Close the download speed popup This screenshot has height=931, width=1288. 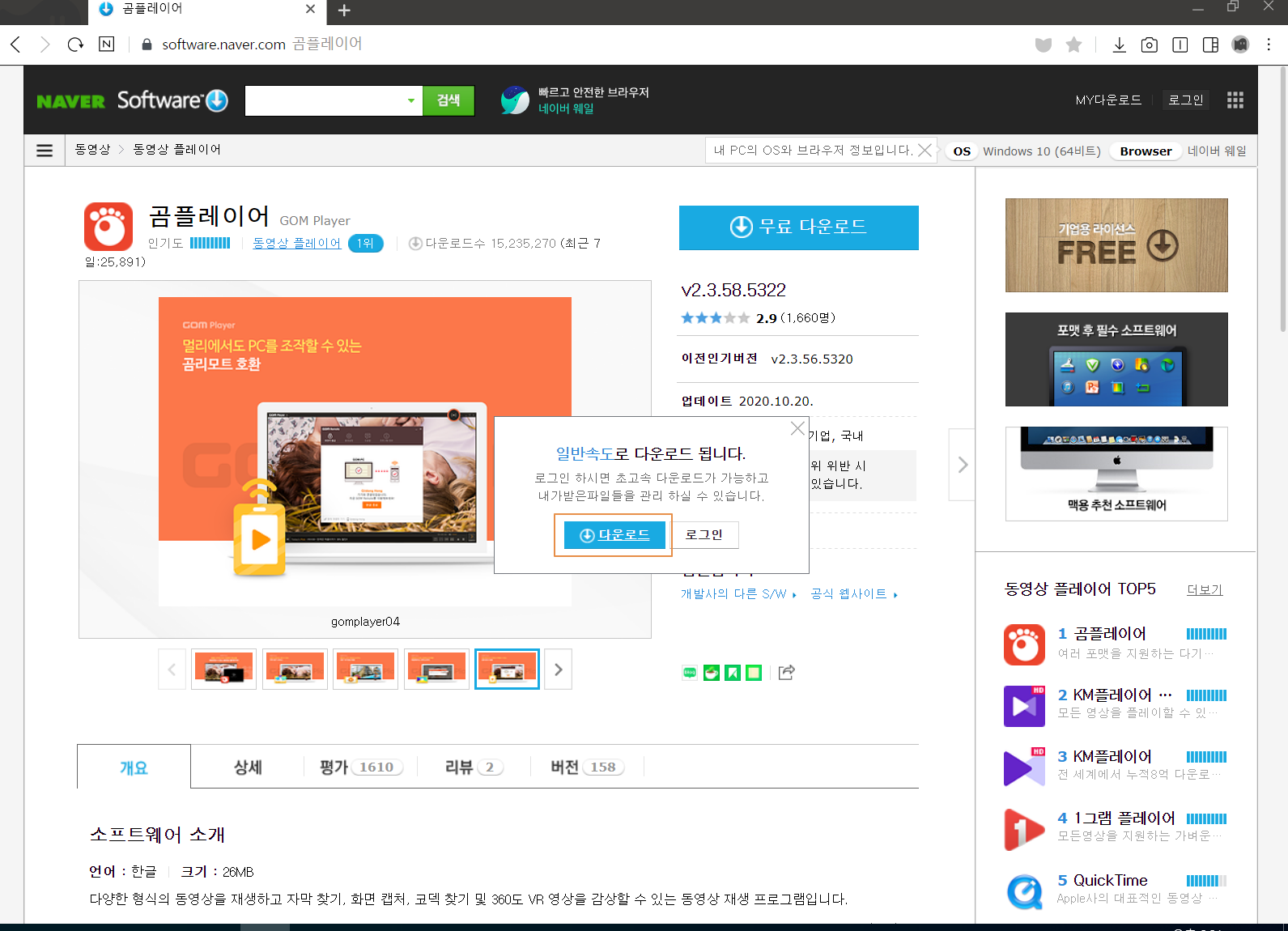797,428
